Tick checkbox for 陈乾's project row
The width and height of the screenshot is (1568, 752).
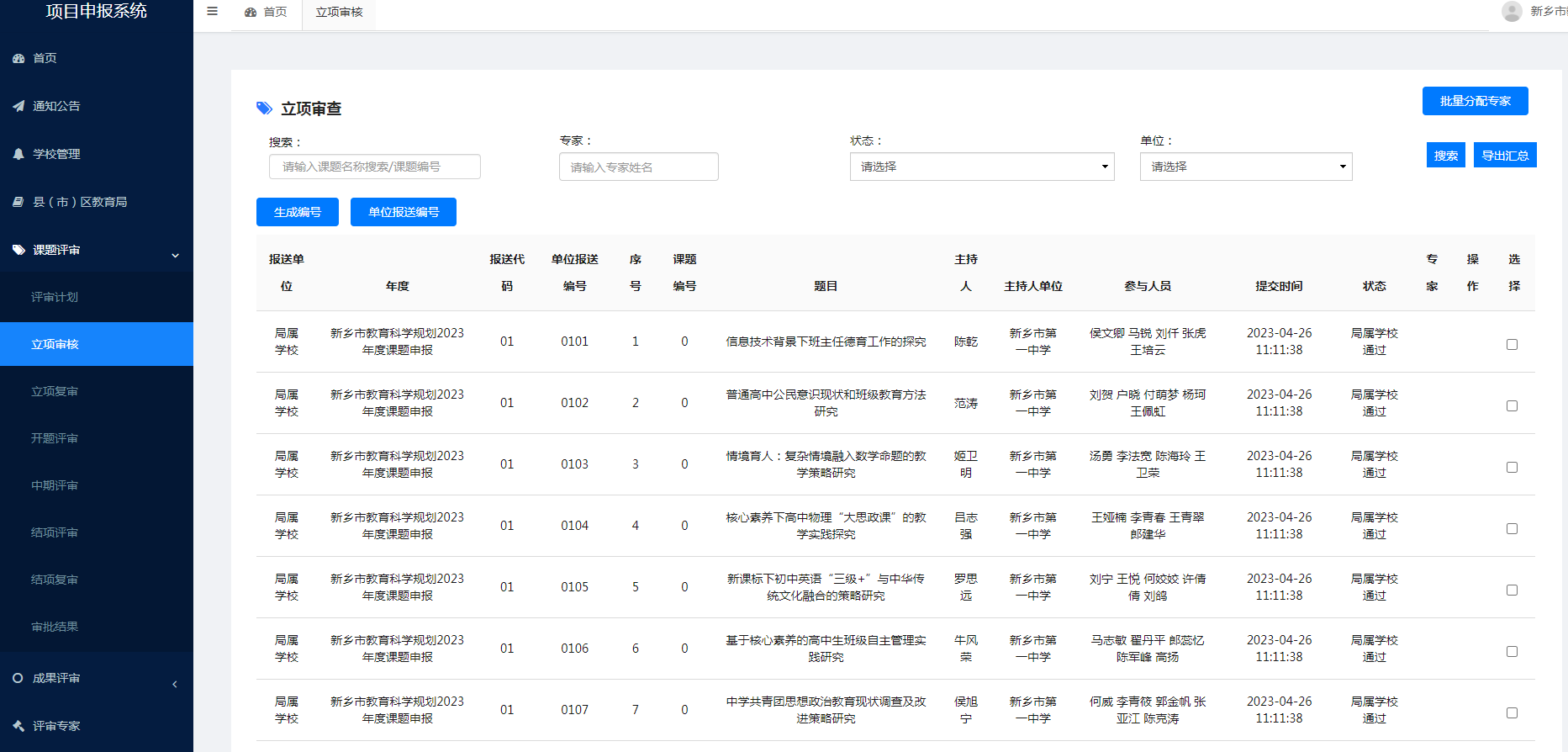[x=1512, y=344]
